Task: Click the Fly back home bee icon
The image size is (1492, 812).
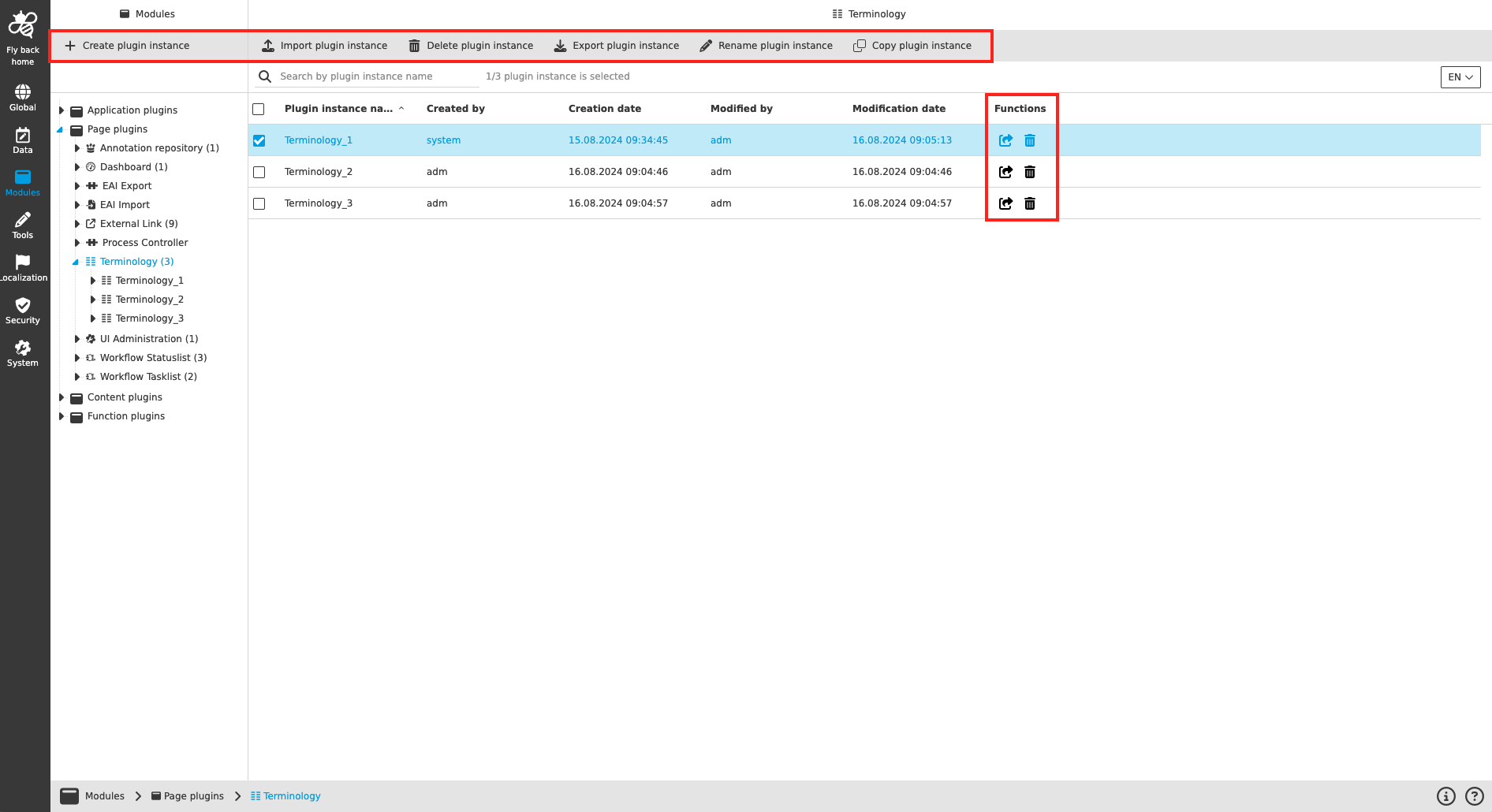Action: 22,24
